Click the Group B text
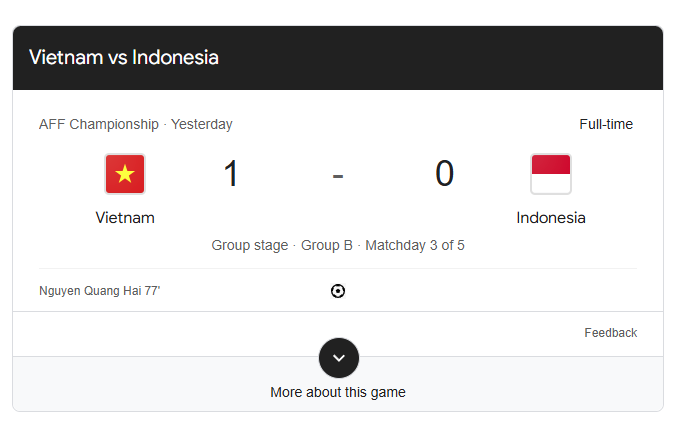 coord(327,245)
